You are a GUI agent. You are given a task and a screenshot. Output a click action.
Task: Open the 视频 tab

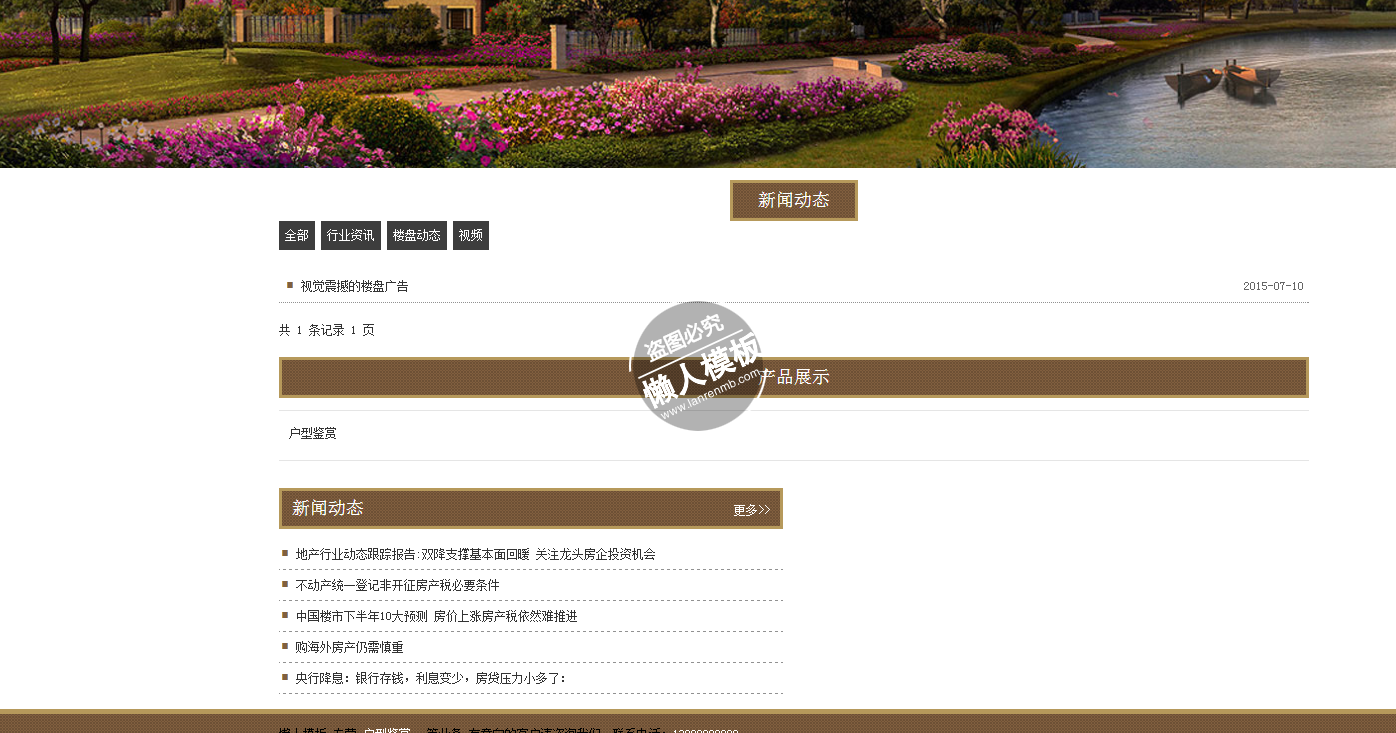470,236
